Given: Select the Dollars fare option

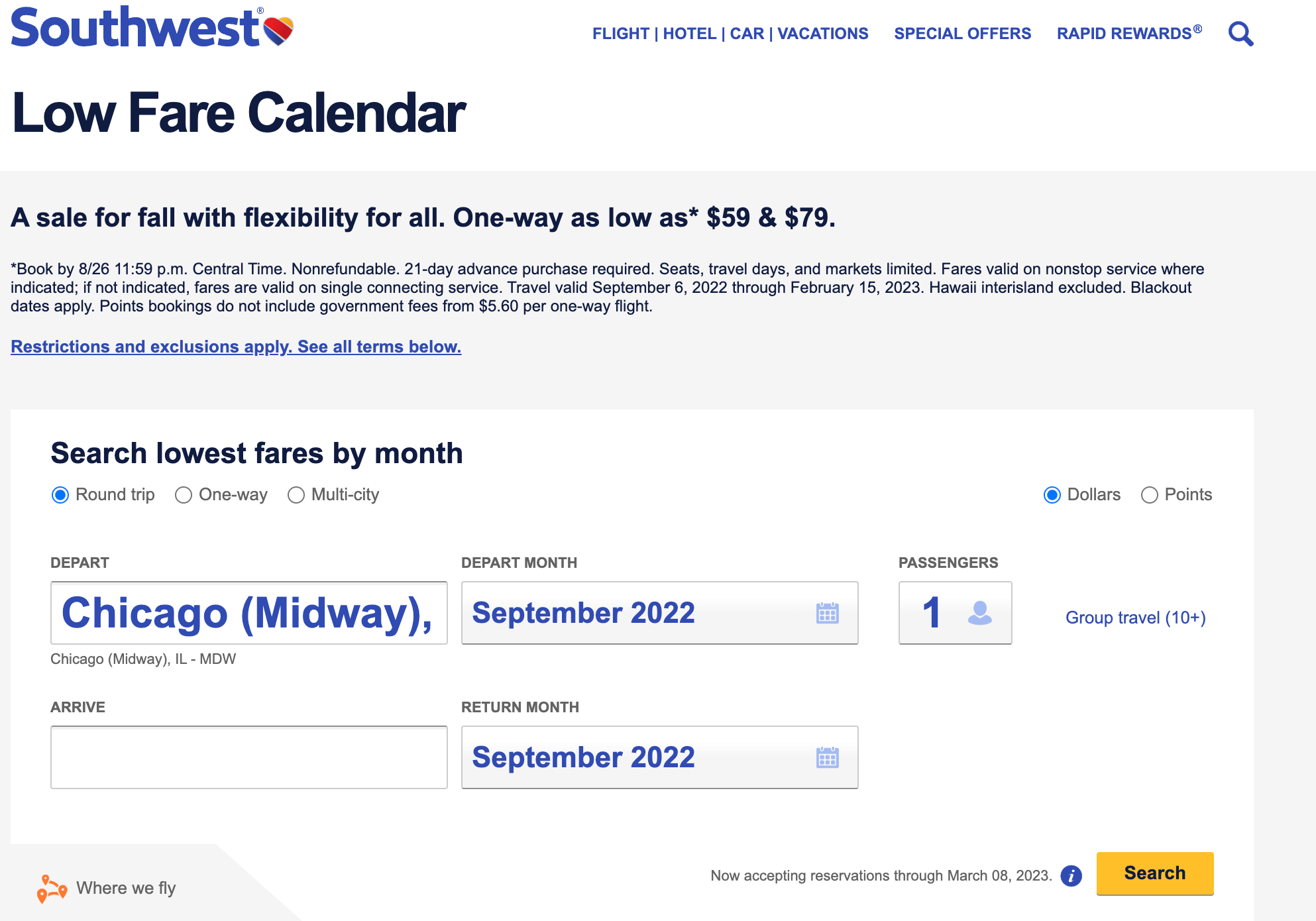Looking at the screenshot, I should coord(1052,495).
